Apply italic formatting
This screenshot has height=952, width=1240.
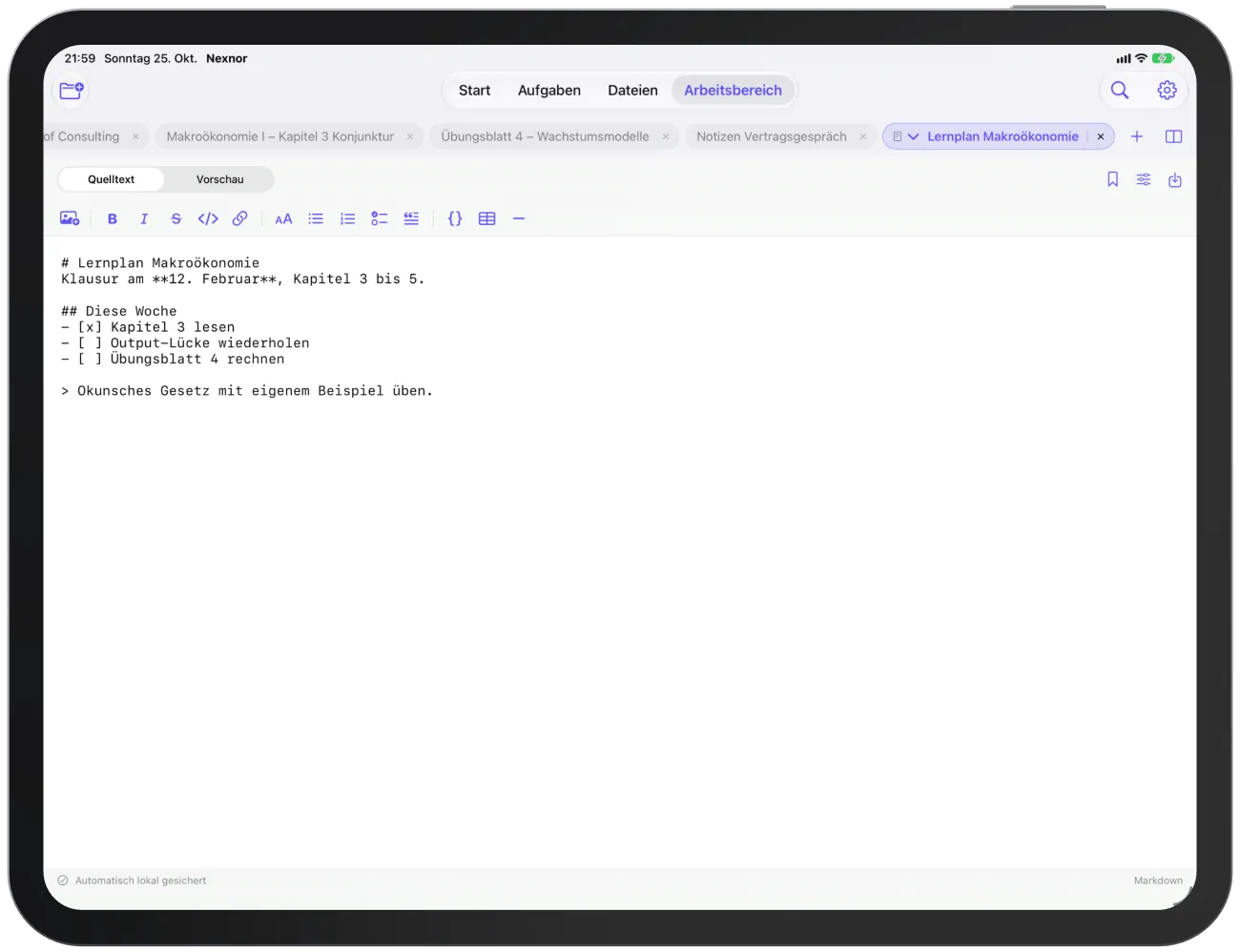pos(144,218)
